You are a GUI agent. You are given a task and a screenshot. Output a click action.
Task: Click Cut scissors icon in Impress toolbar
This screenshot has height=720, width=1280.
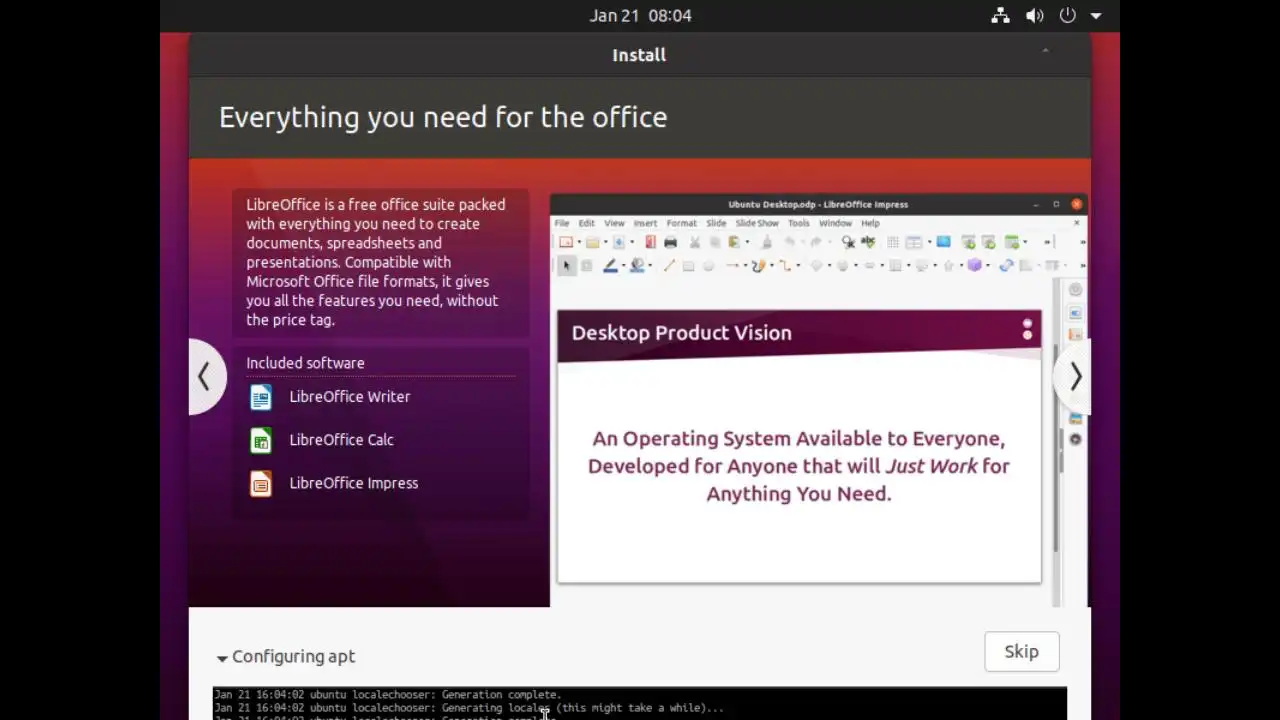695,242
